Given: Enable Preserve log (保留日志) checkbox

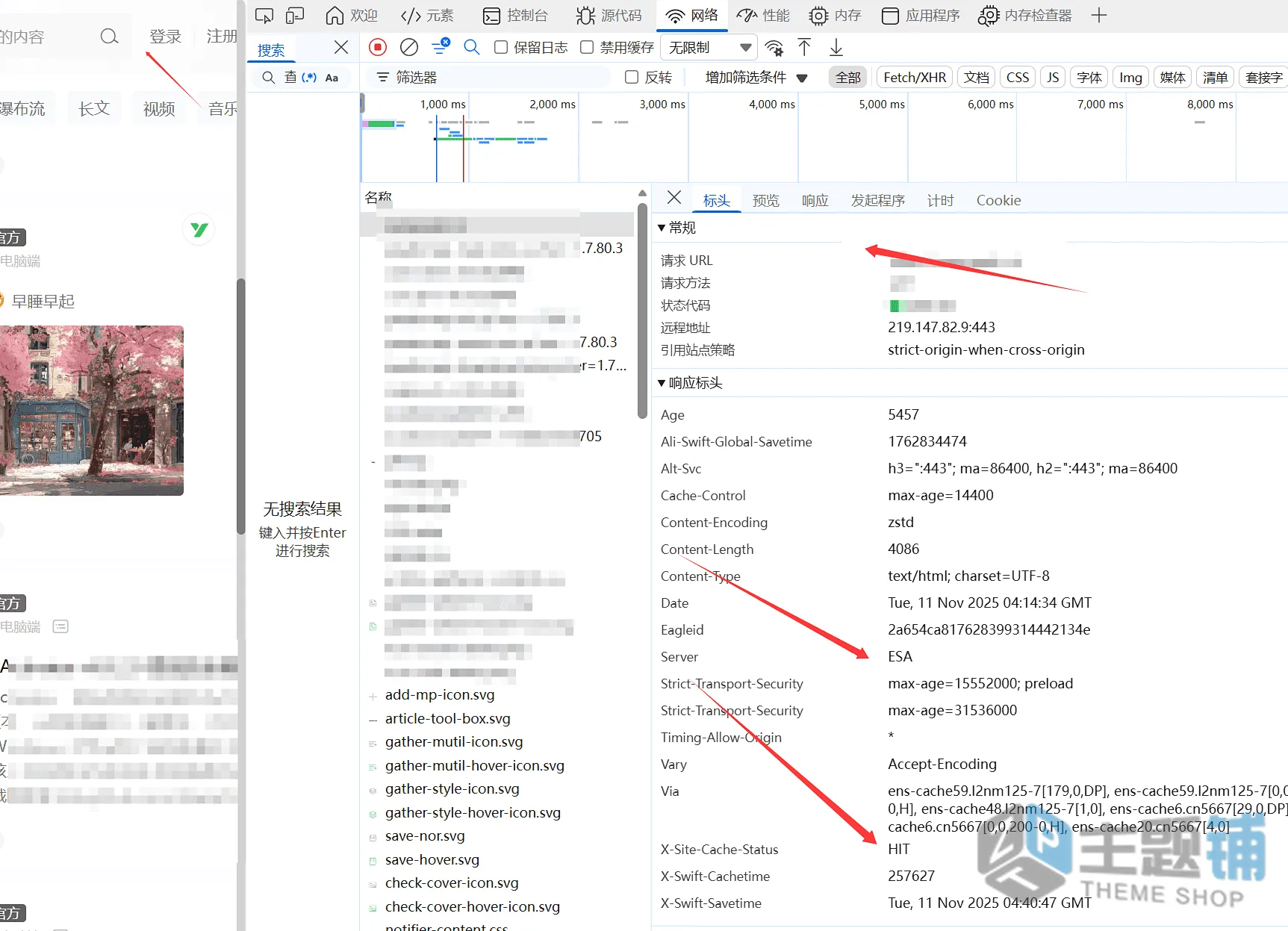Looking at the screenshot, I should point(501,48).
